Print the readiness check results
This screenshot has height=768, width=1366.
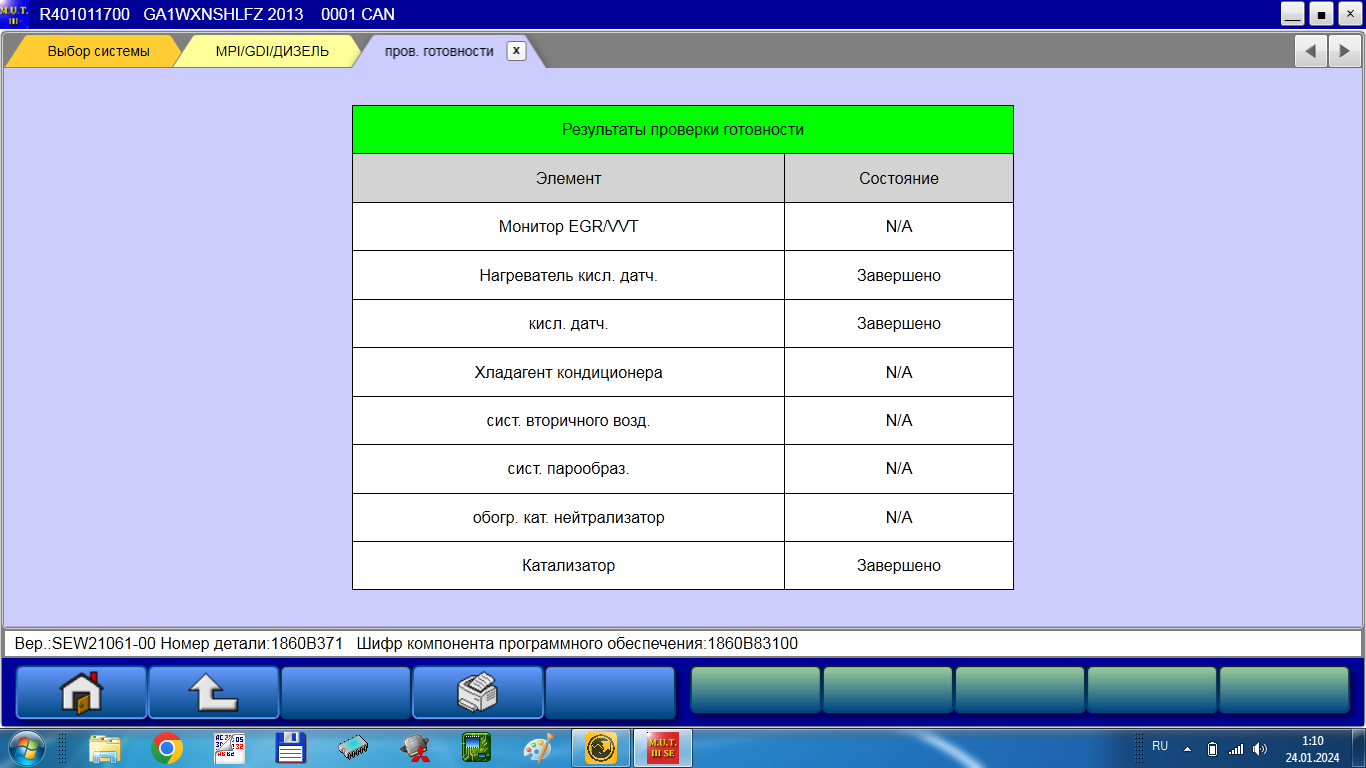tap(477, 692)
